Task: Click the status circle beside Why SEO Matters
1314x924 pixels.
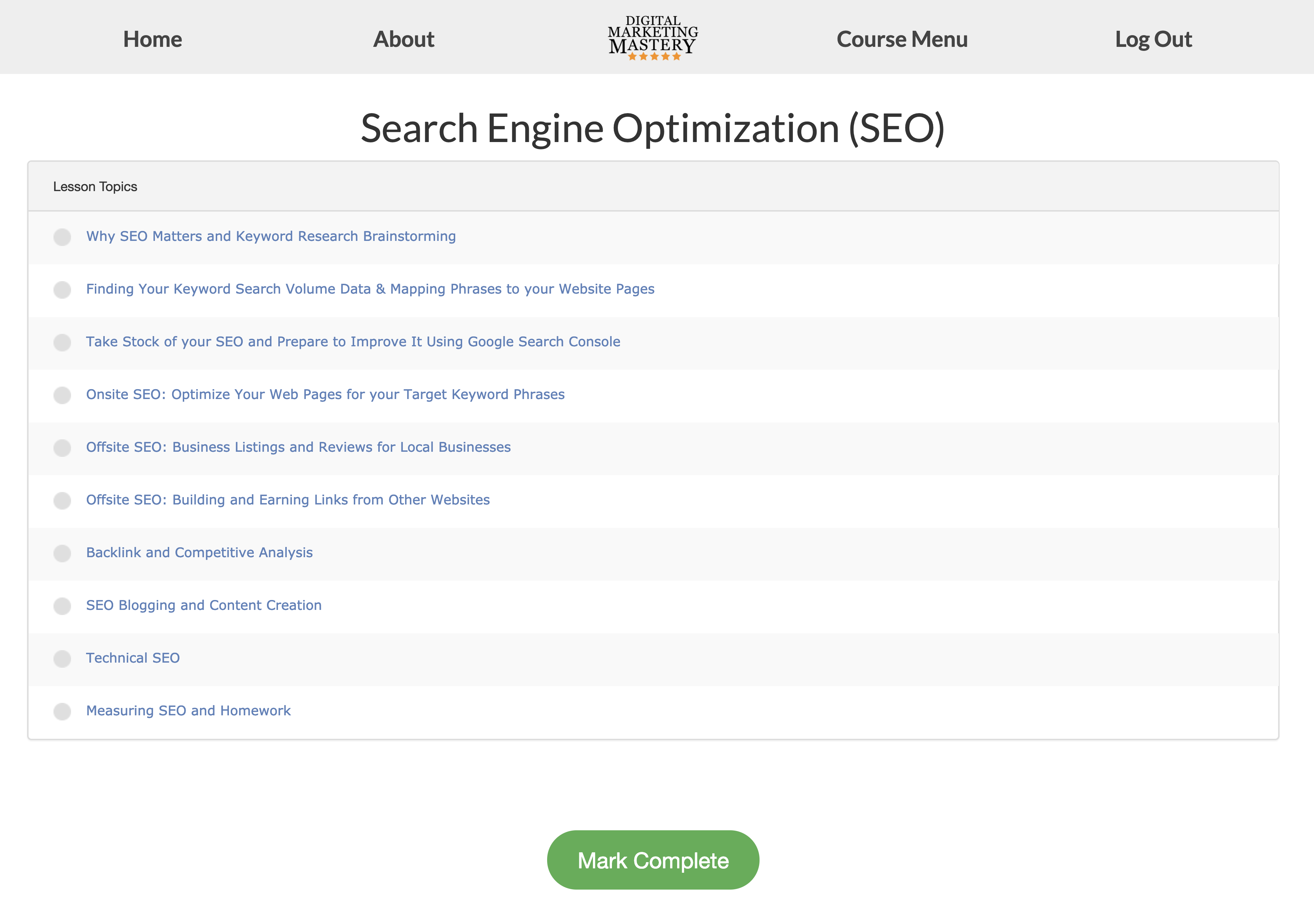Action: pos(62,237)
